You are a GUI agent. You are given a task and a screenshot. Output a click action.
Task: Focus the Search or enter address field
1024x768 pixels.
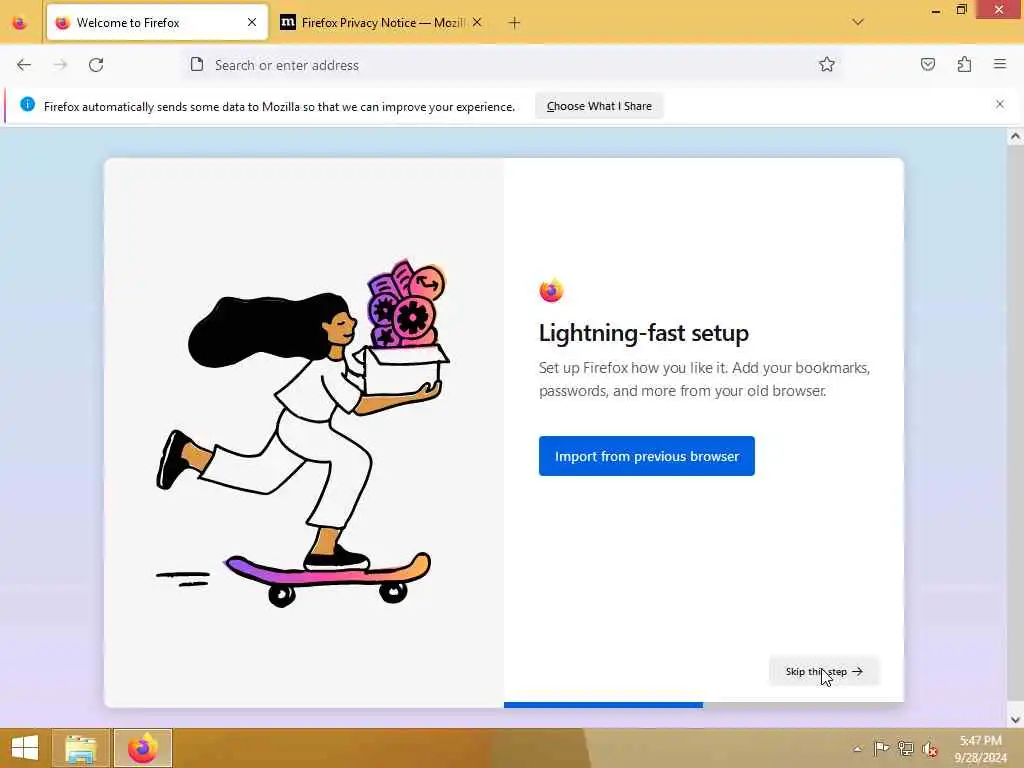513,65
